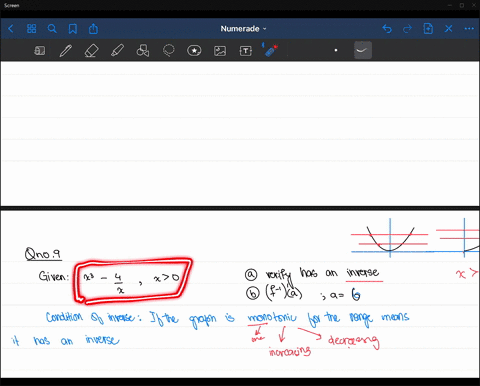480x386 pixels.
Task: Choose the trail laser pointer style
Action: pyautogui.click(x=362, y=50)
